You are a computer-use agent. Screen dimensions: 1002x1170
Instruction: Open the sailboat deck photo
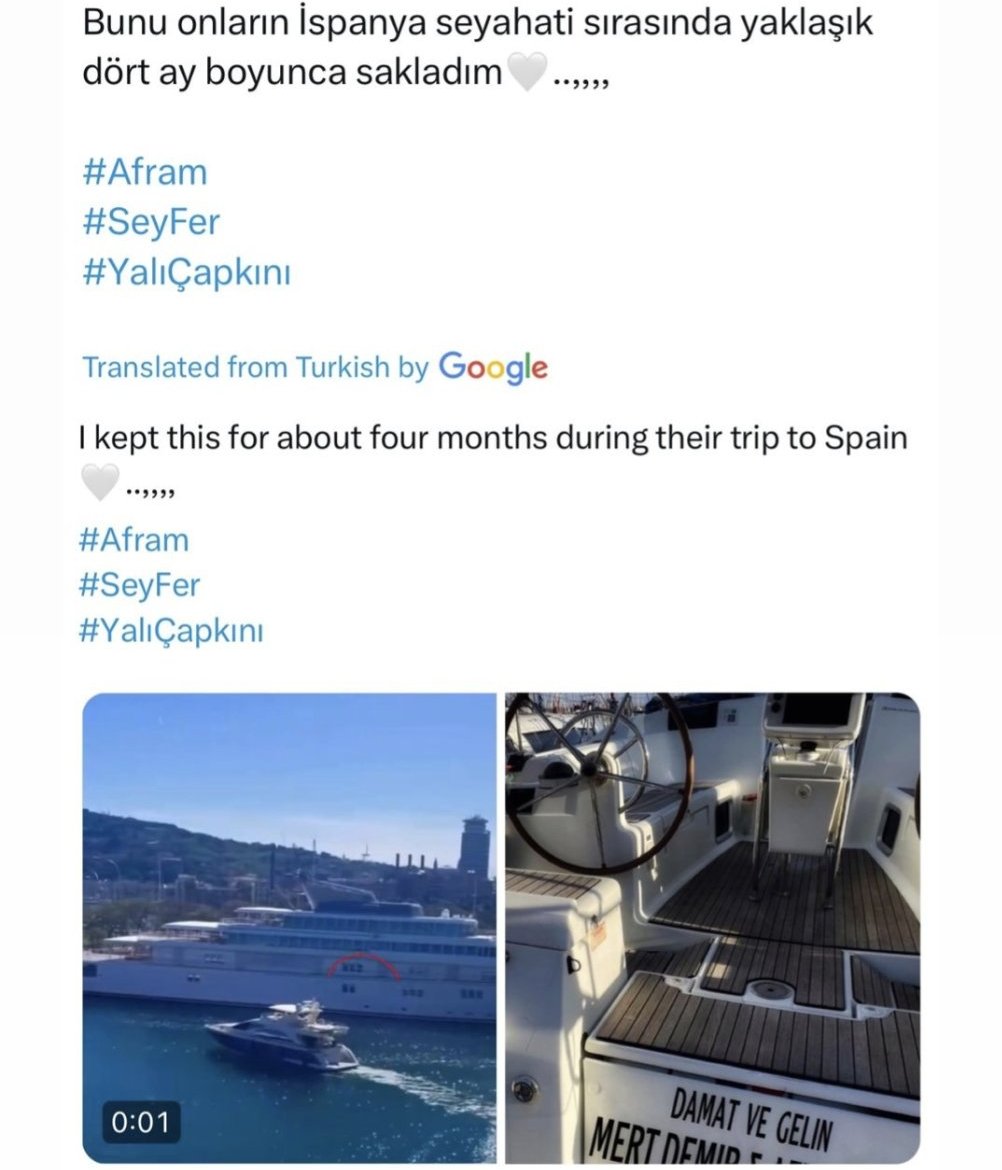point(712,927)
